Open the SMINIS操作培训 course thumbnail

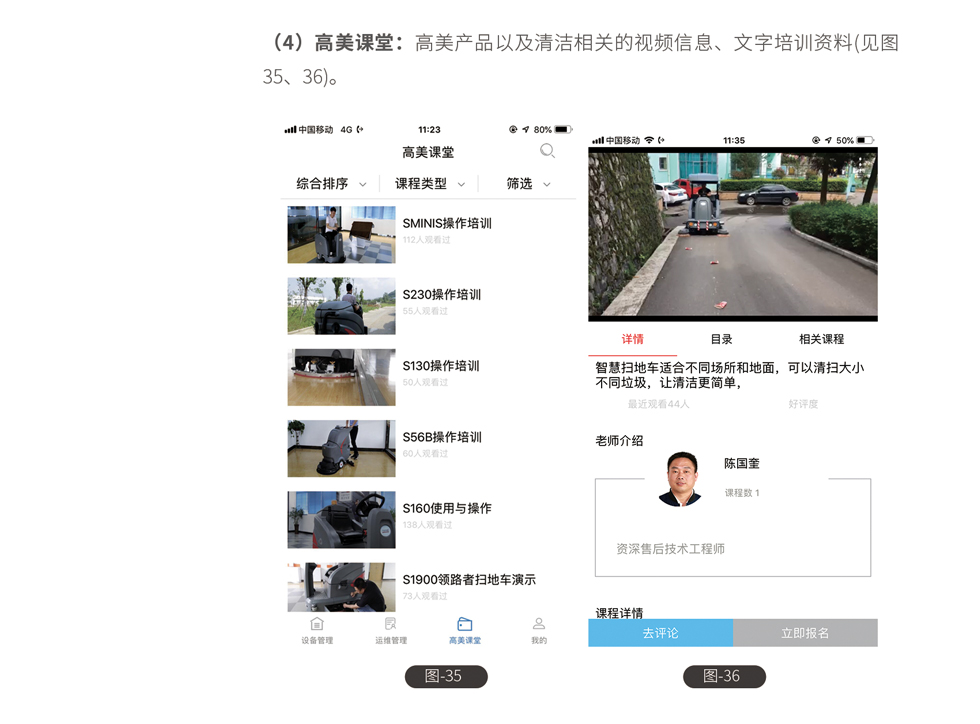point(341,235)
